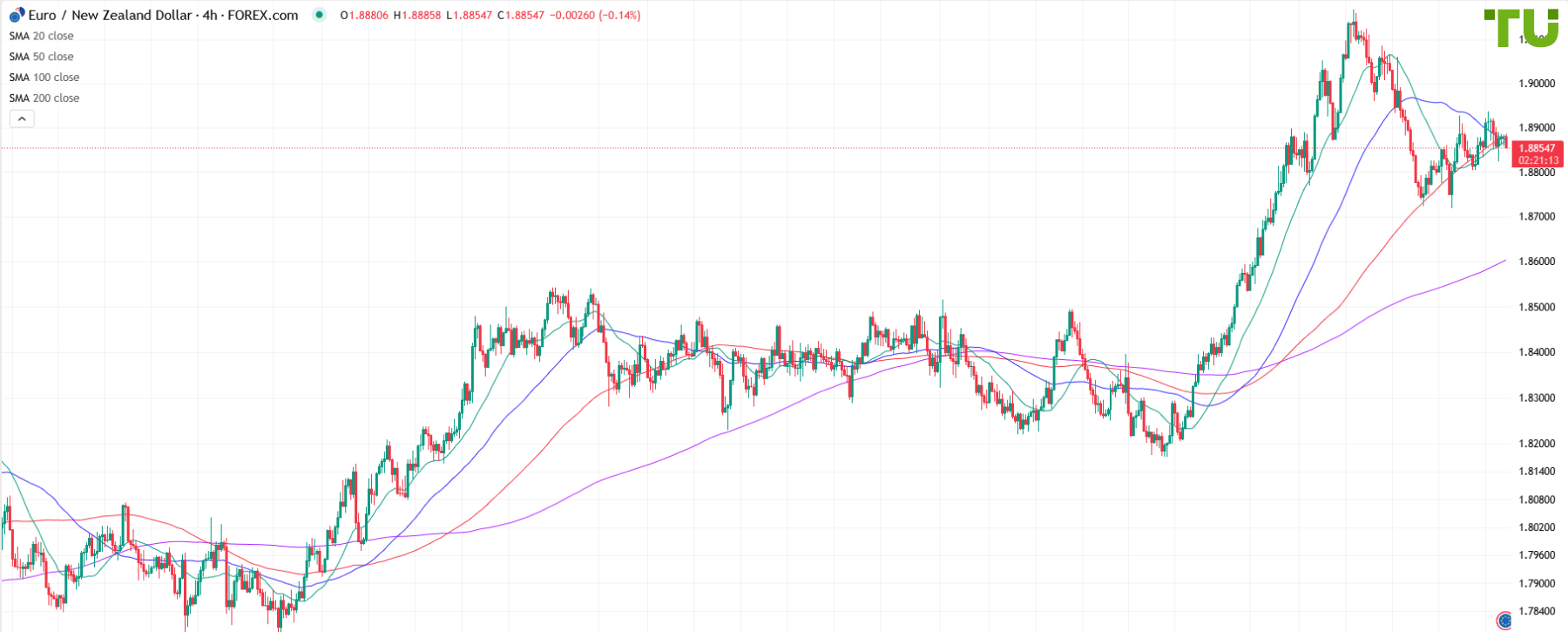Click the Euro flag icon at chart bottom-right
The image size is (1568, 632).
coord(1504,621)
